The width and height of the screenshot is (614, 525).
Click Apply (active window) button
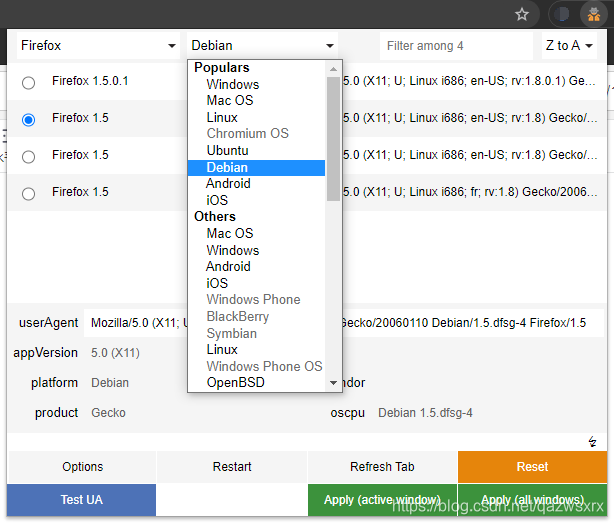coord(382,500)
